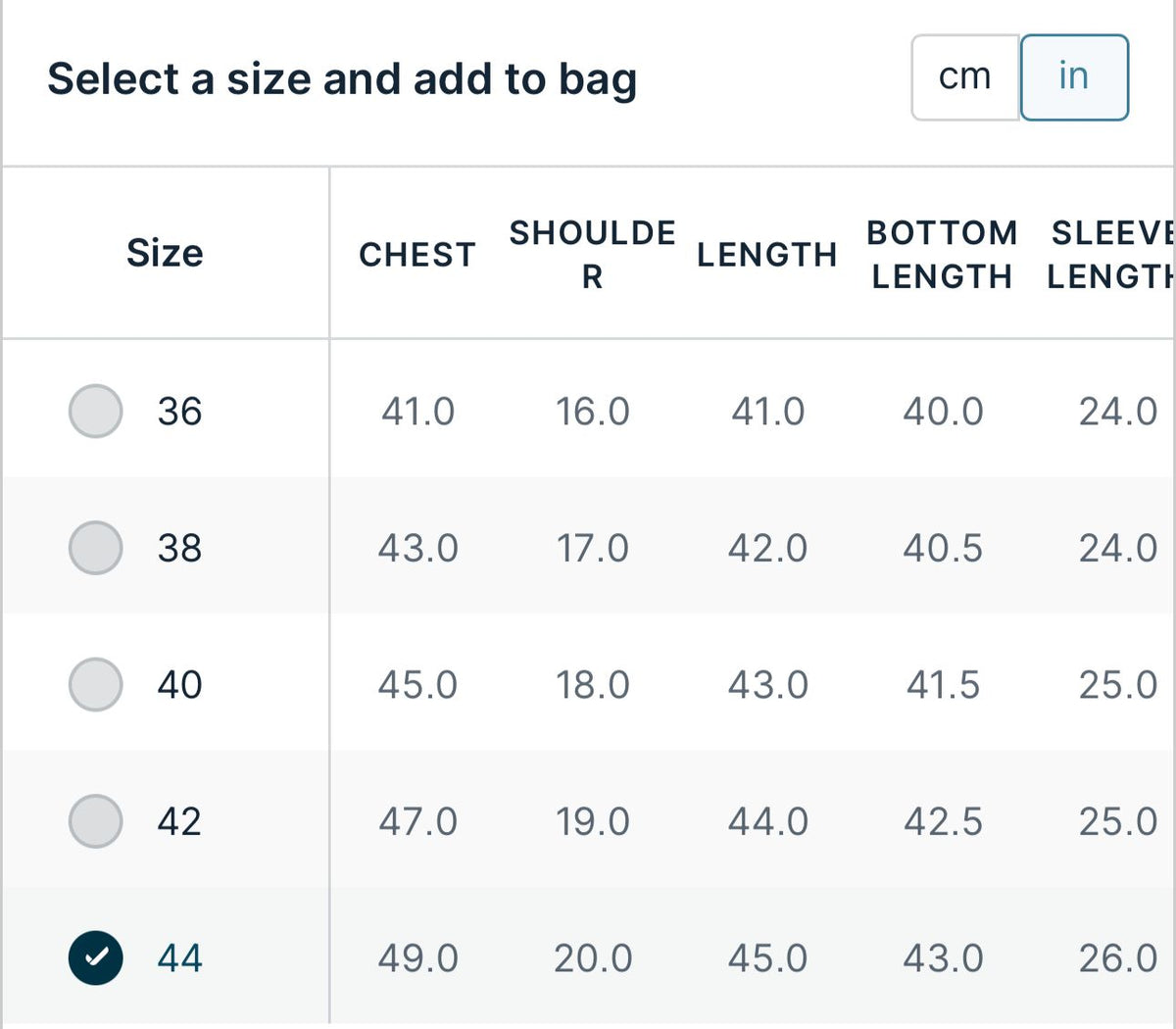The height and width of the screenshot is (1029, 1176).
Task: Click the BOTTOM LENGTH column header
Action: (x=942, y=255)
